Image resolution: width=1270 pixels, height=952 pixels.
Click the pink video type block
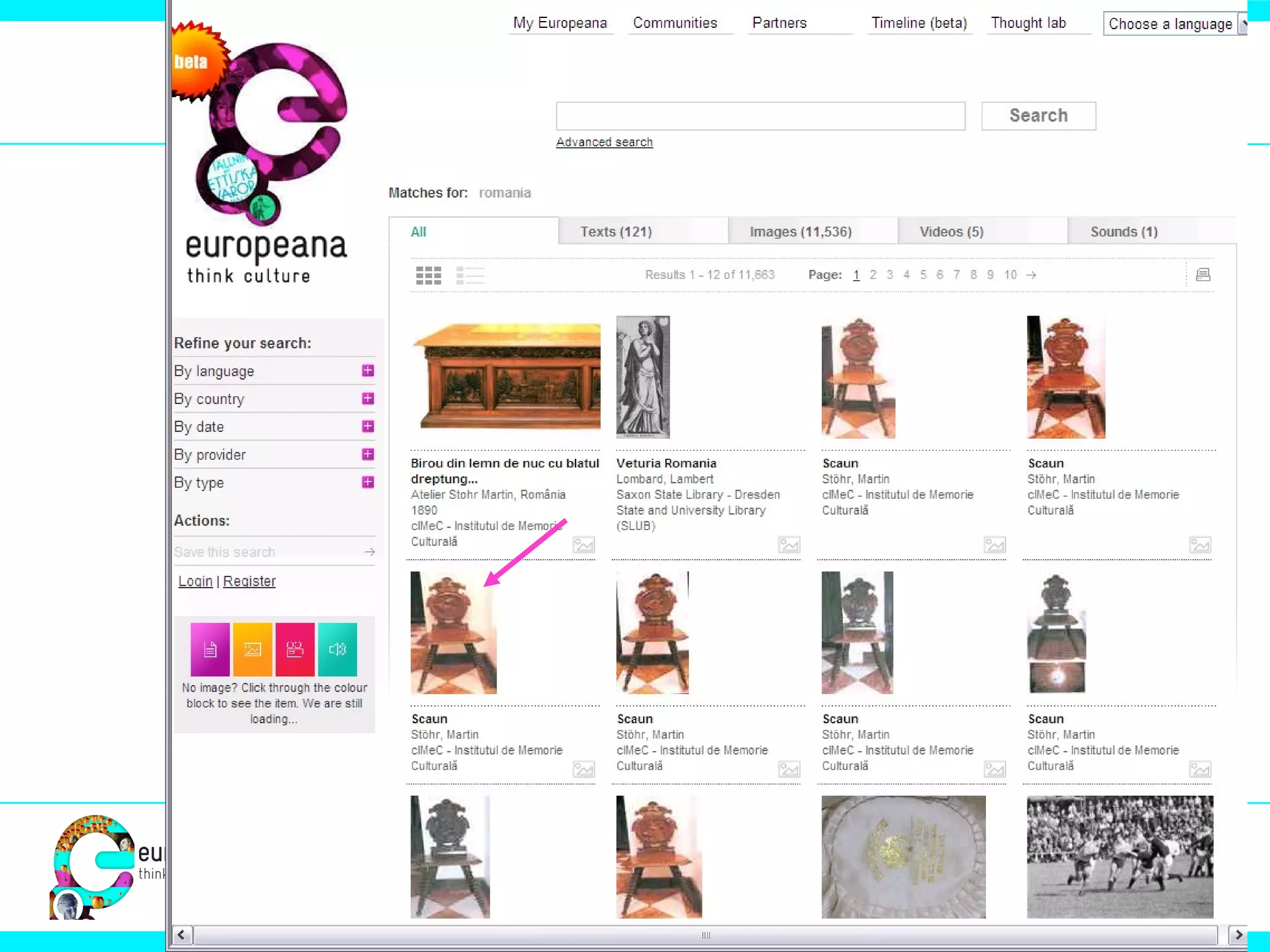pos(295,649)
